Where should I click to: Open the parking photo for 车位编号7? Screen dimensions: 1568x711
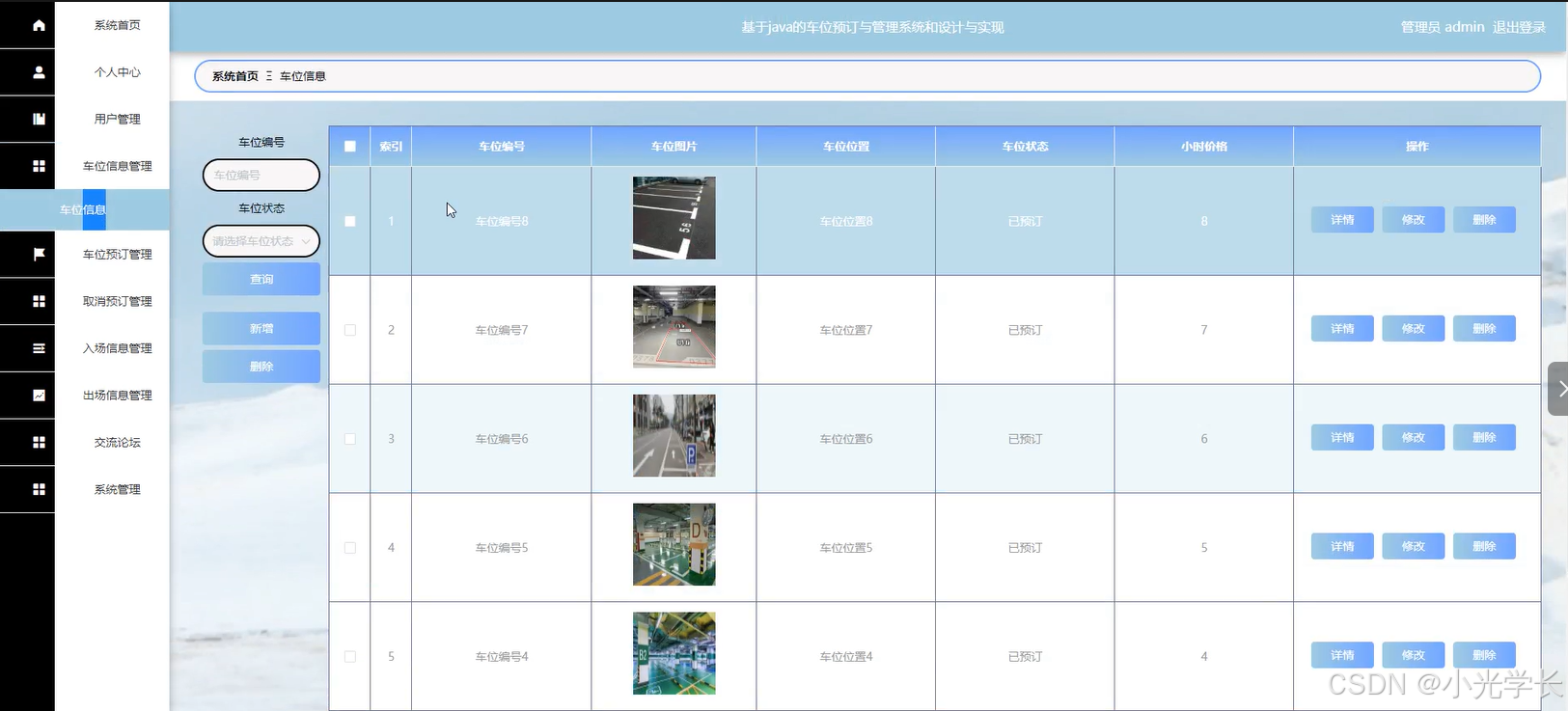674,327
